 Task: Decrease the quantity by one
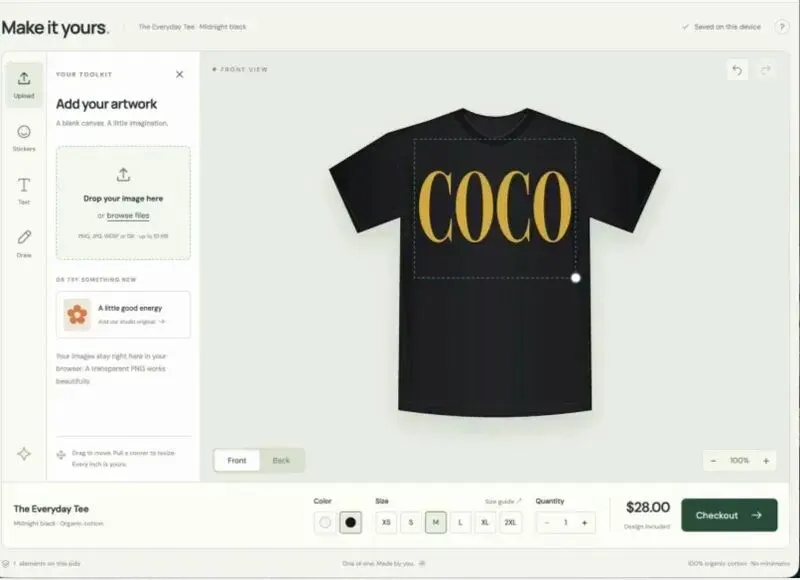click(x=547, y=523)
